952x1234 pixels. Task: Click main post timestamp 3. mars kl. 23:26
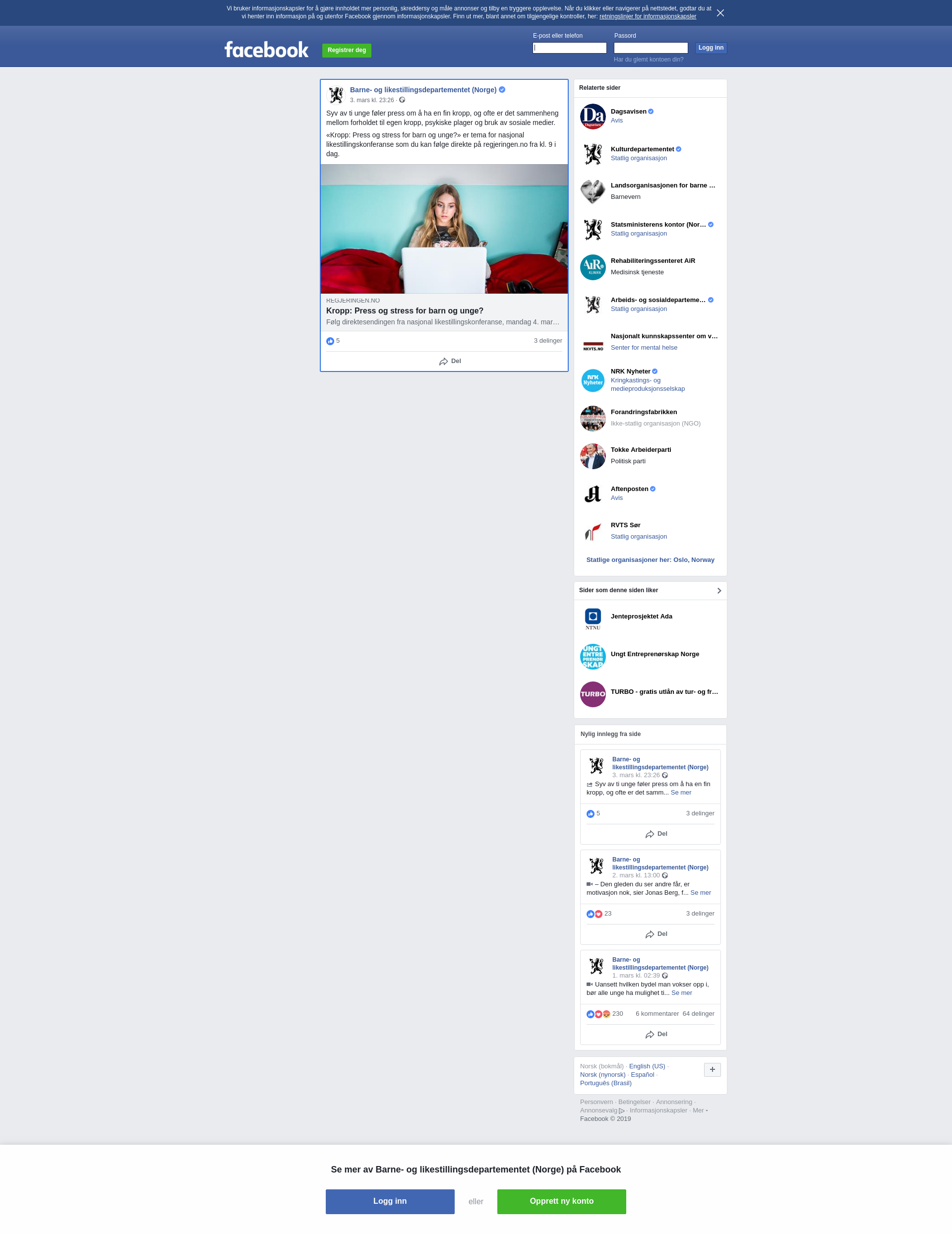(x=372, y=100)
